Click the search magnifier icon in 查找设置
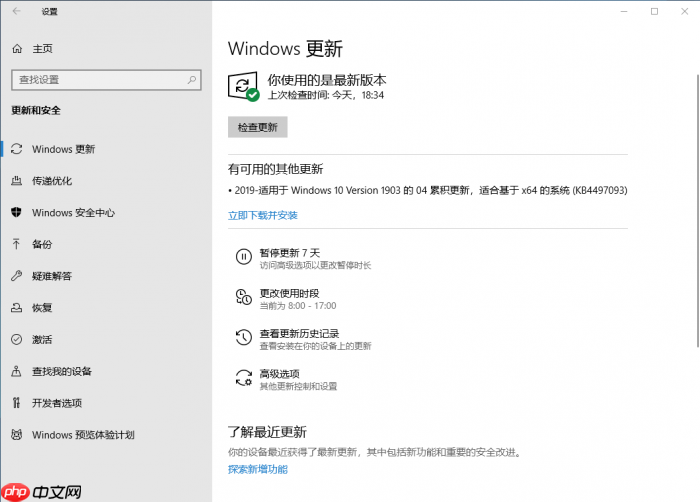 click(192, 80)
